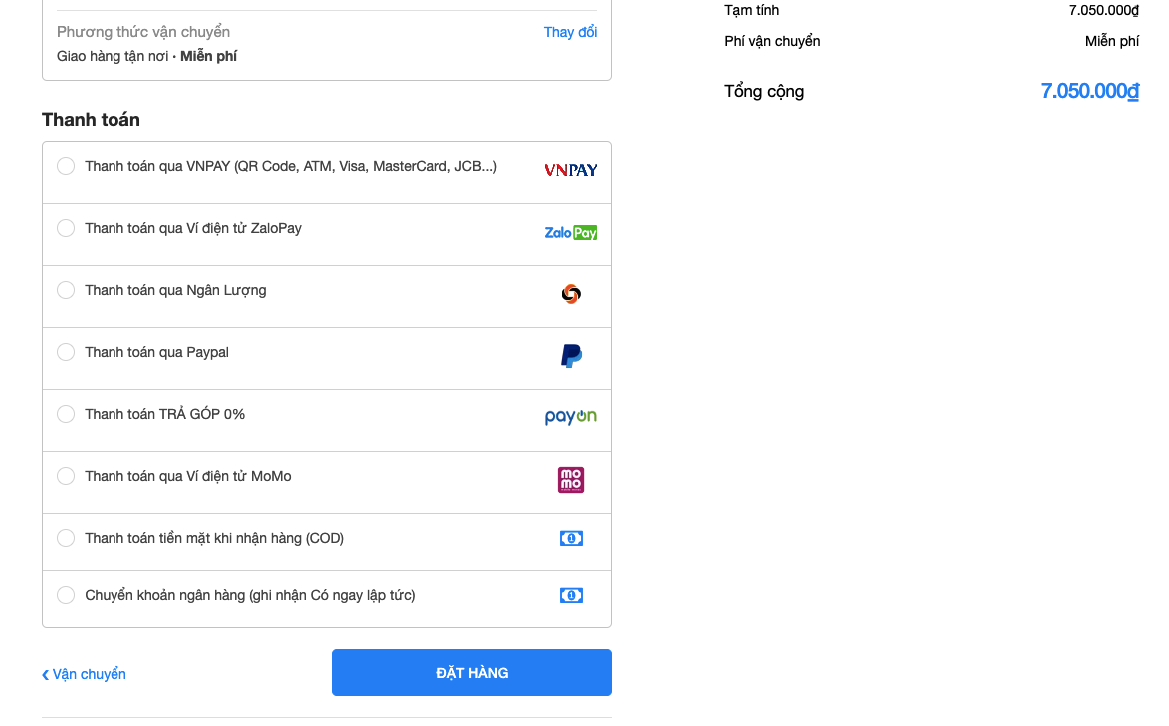Click the Ngân Lượng logo icon
The height and width of the screenshot is (726, 1169).
coord(570,294)
